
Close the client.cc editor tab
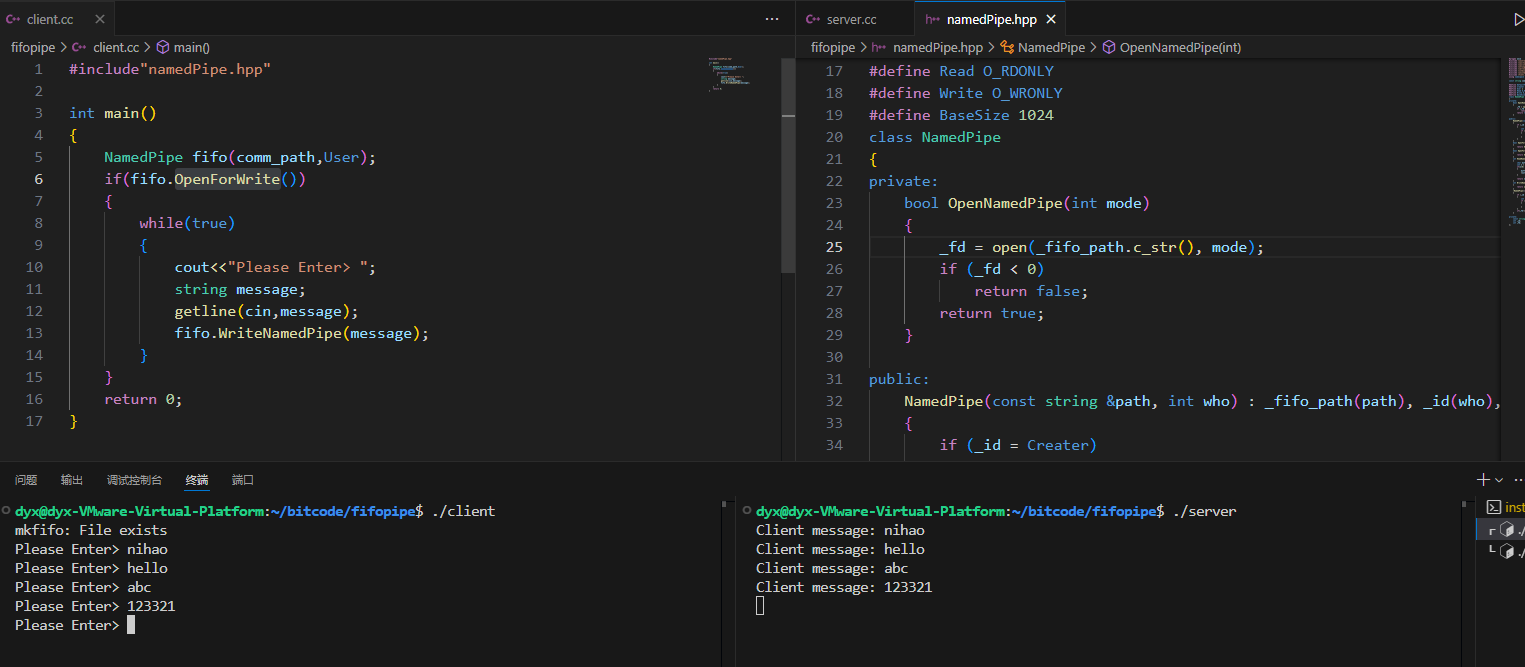(x=98, y=19)
